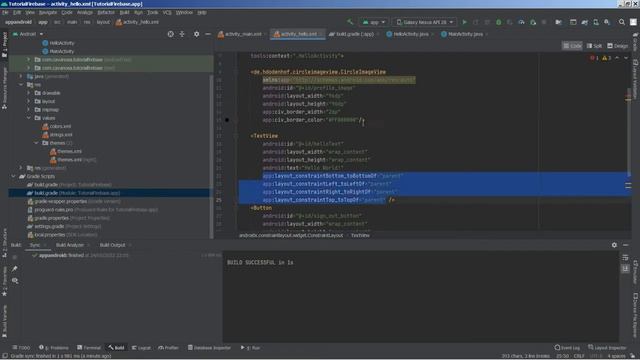The image size is (640, 360).
Task: Click Attach Debugger to Android Process icon
Action: click(533, 22)
